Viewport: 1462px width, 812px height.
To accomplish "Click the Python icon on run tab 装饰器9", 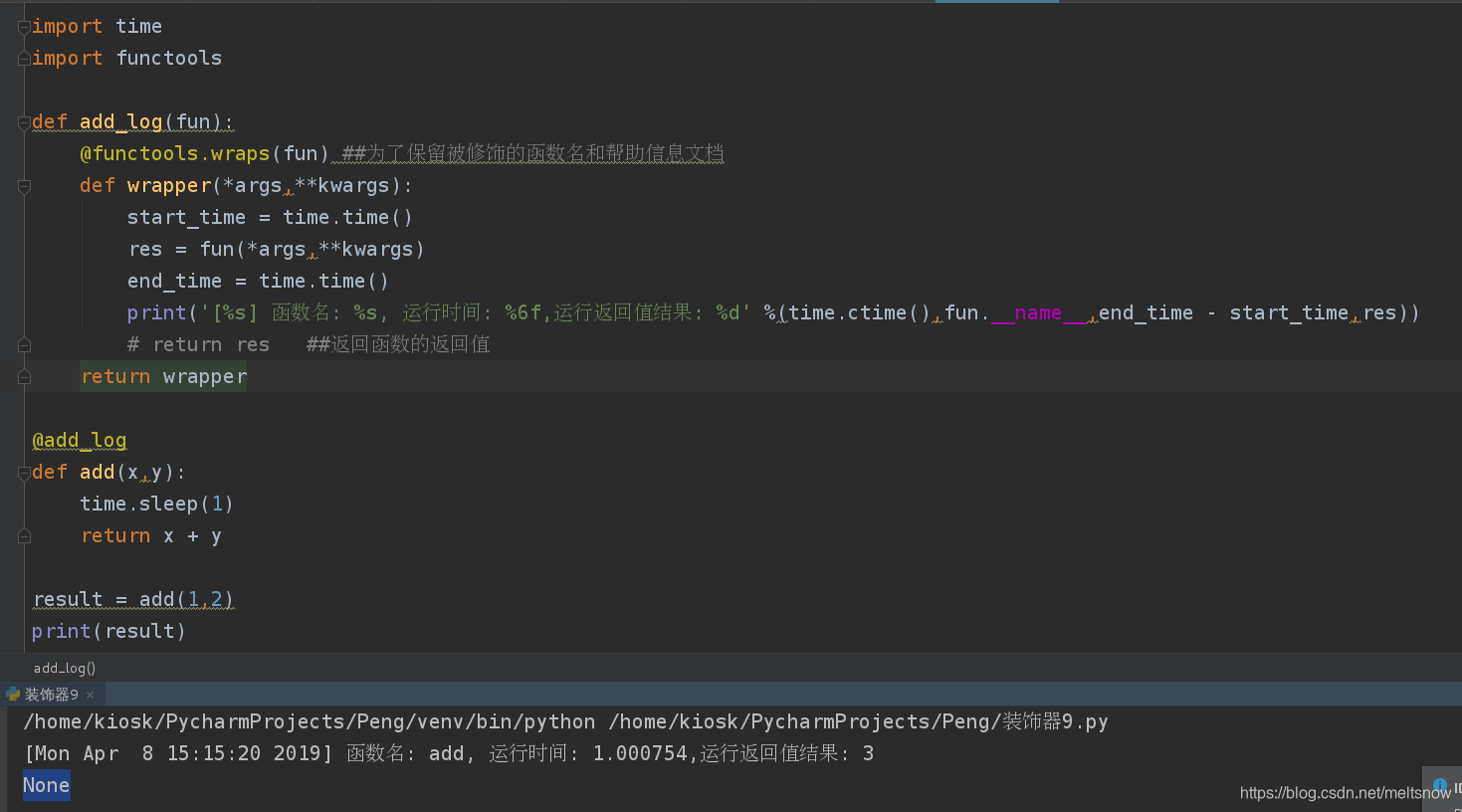I will tap(13, 694).
